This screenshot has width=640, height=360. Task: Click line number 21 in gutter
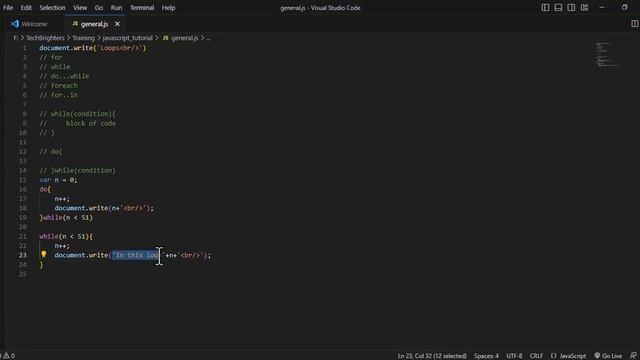click(x=22, y=236)
